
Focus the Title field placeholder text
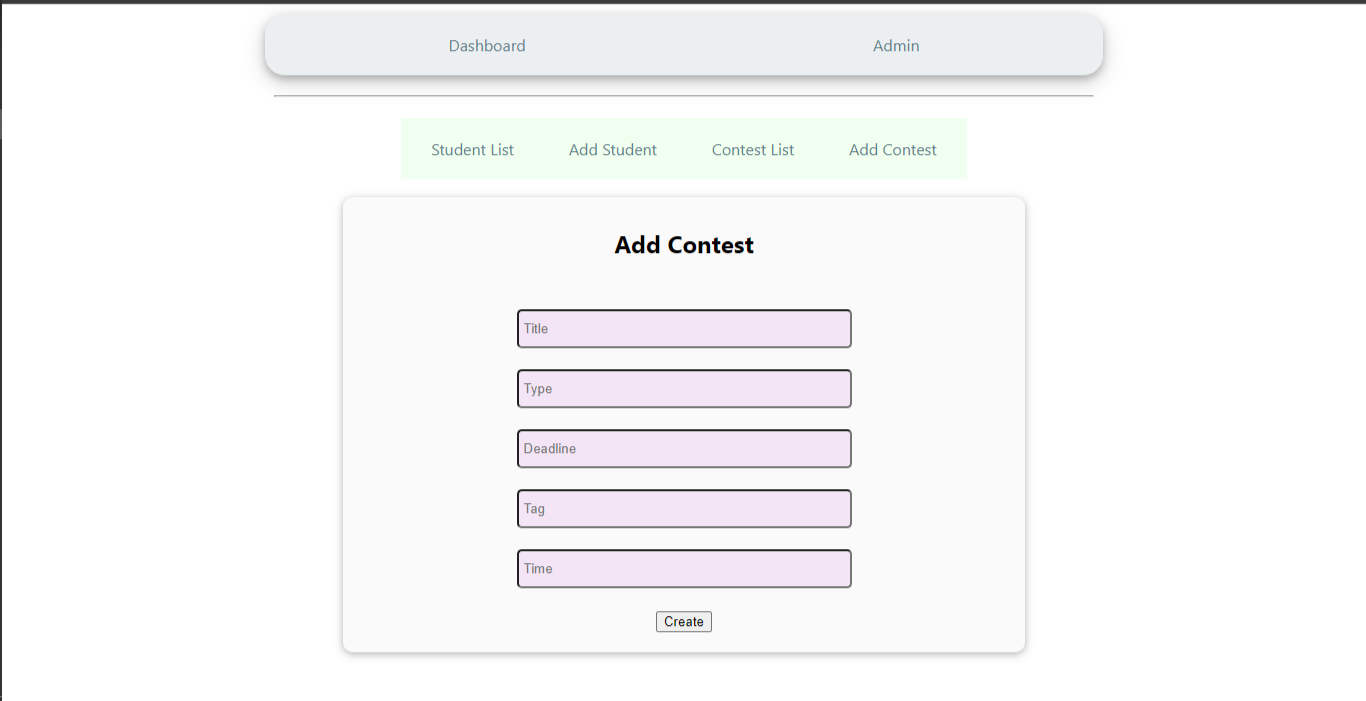tap(537, 328)
